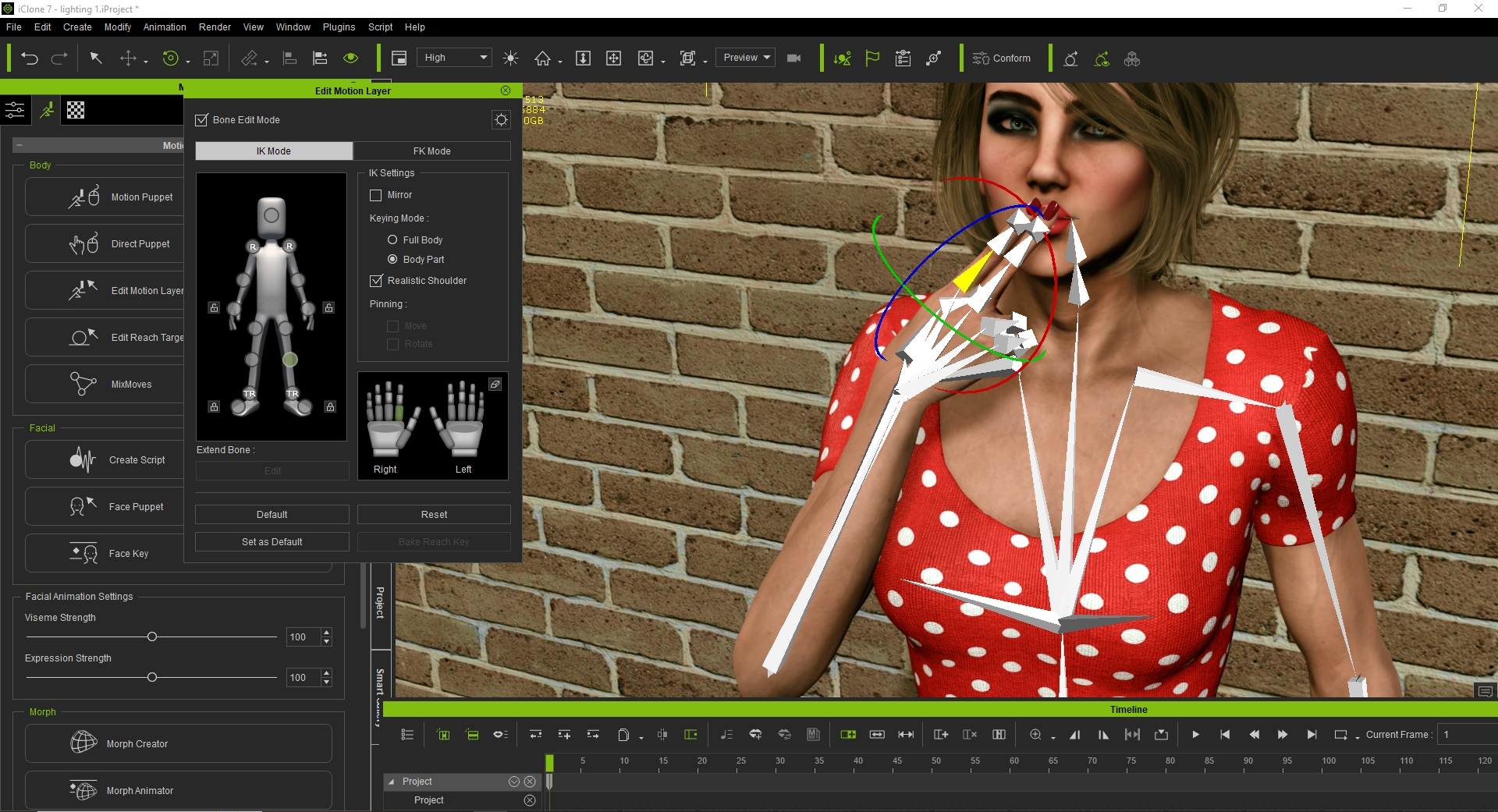Click the hand panel link icon
This screenshot has height=812, width=1498.
[x=495, y=384]
